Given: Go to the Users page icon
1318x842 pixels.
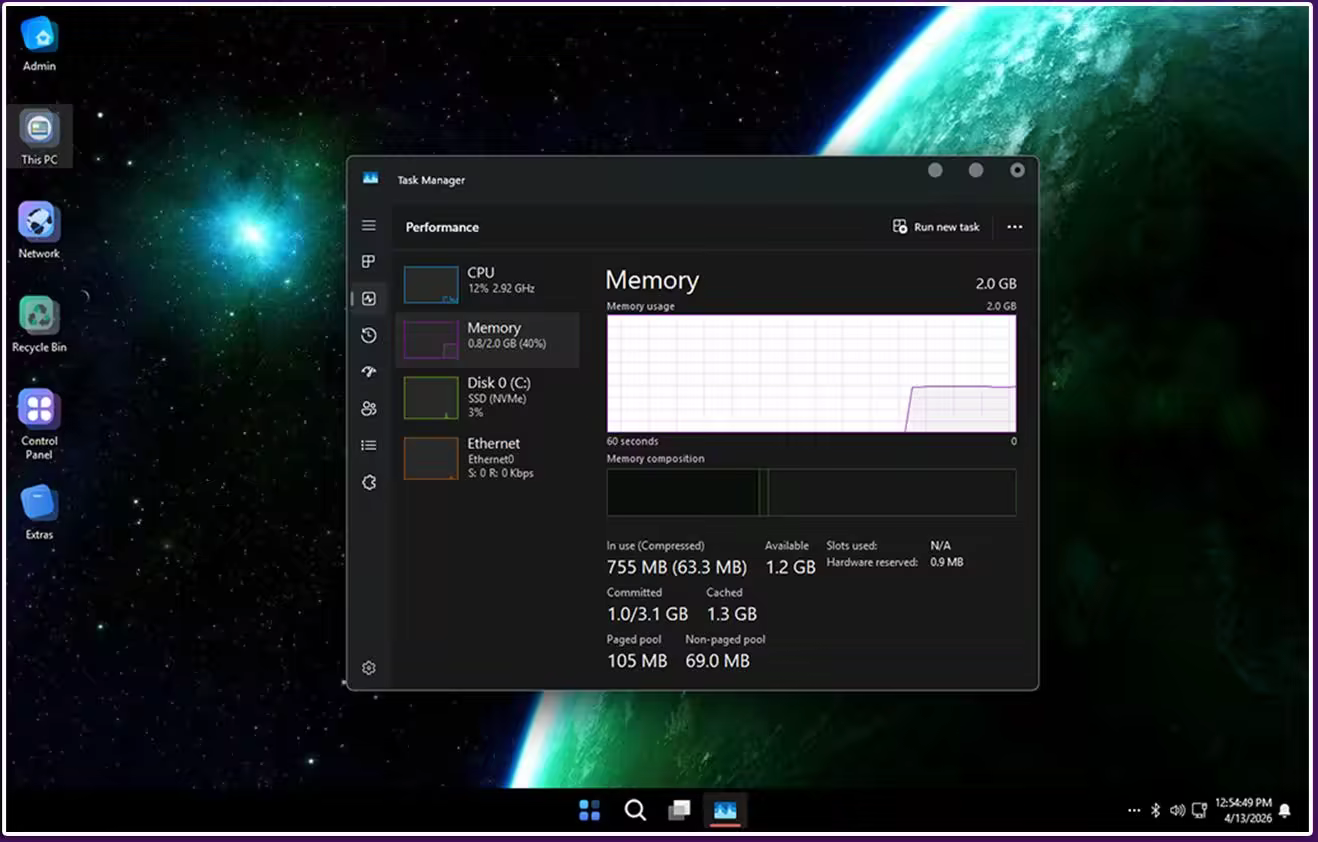Looking at the screenshot, I should [369, 408].
